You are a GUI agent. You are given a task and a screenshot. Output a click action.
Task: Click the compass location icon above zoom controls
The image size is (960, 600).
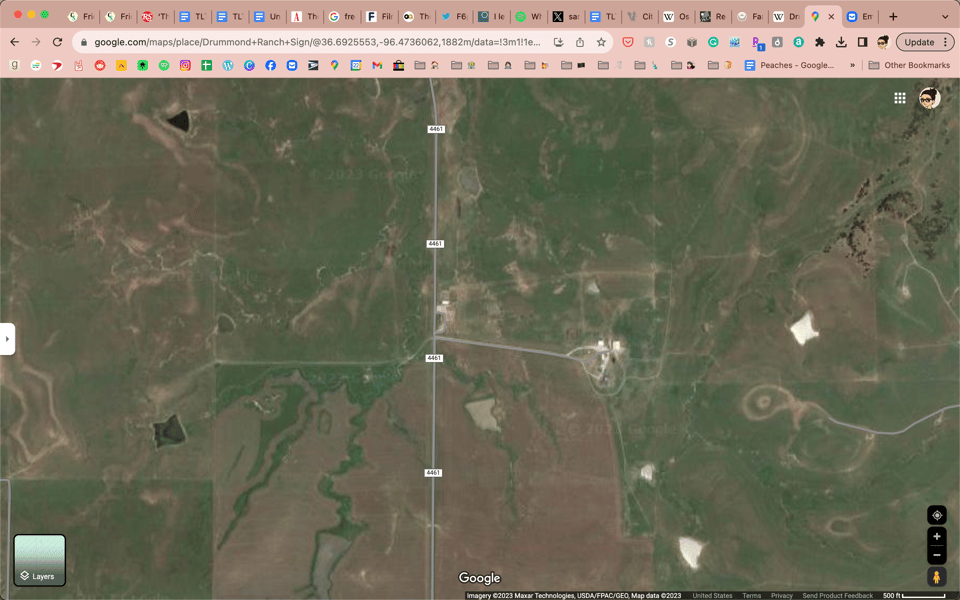pyautogui.click(x=936, y=514)
